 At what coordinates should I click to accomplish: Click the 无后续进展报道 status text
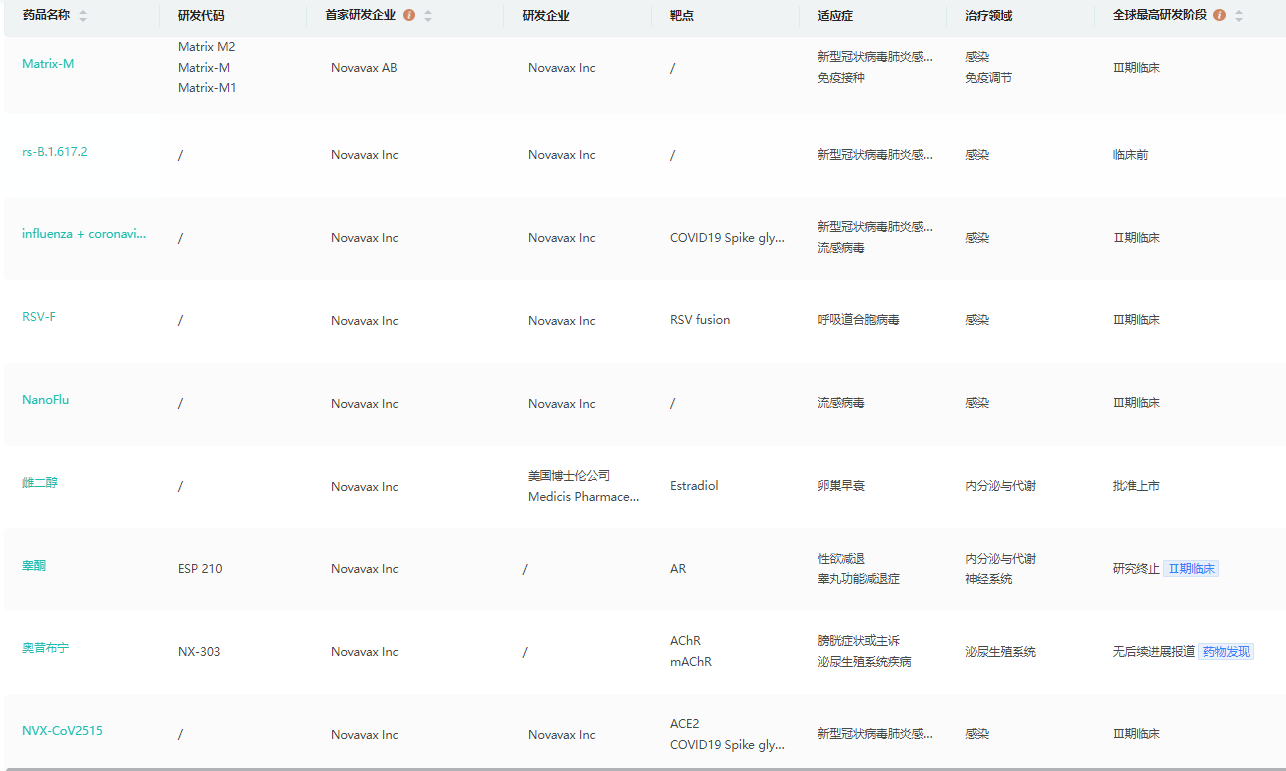[x=1154, y=652]
